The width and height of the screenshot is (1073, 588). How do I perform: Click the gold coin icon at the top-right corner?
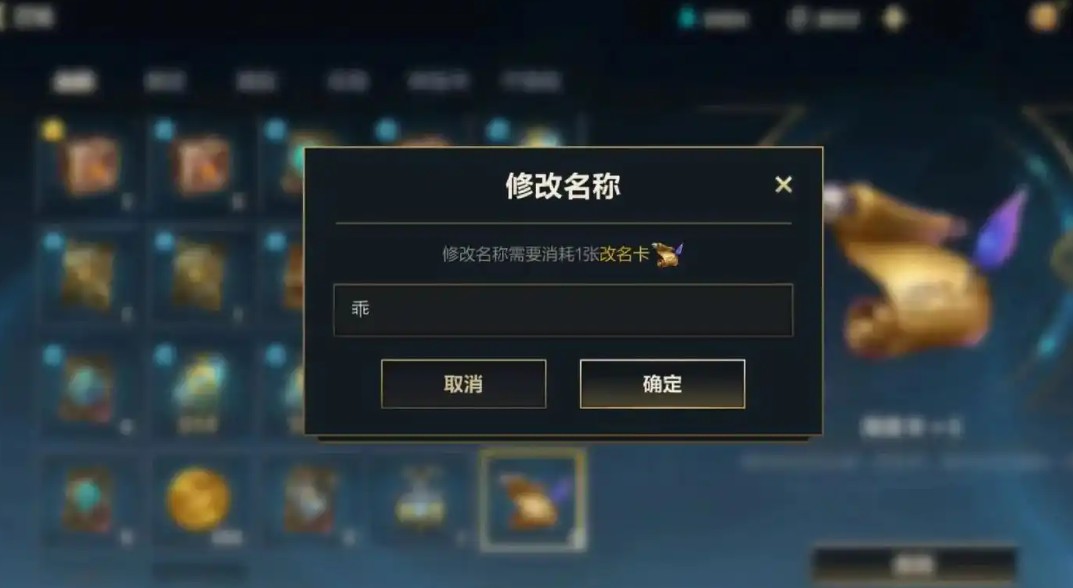pos(1044,17)
